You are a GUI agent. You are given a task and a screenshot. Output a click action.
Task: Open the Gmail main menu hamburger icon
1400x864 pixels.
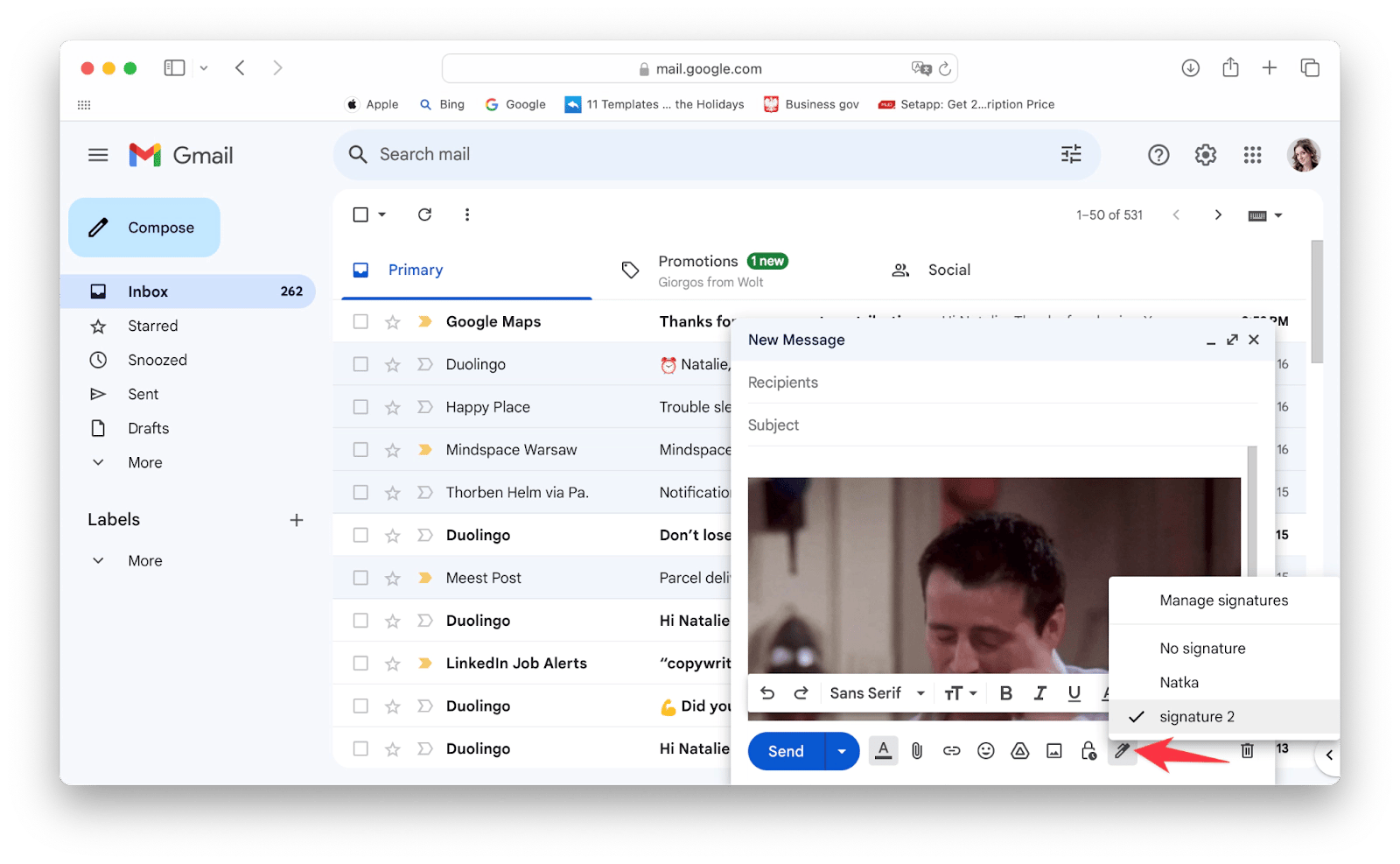98,155
